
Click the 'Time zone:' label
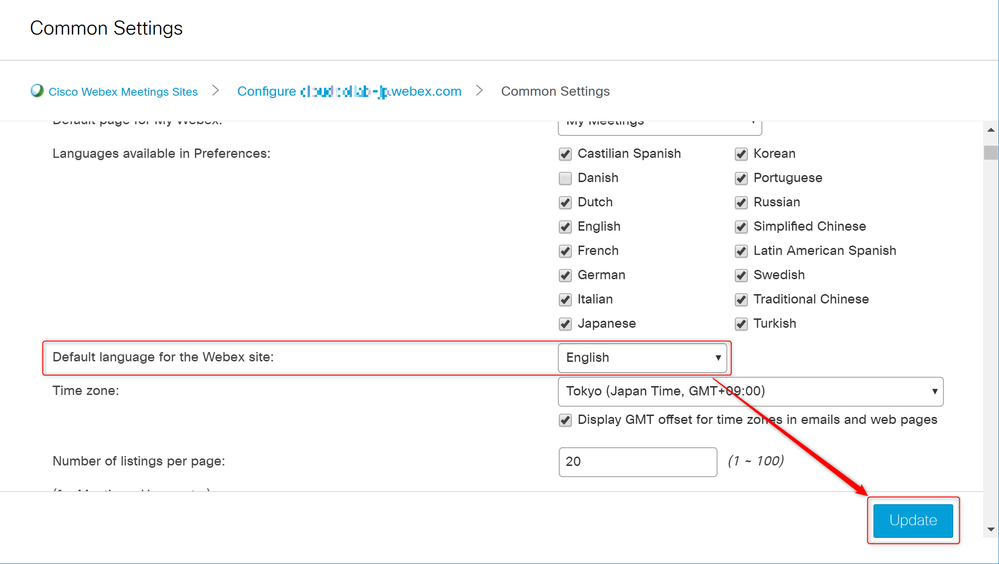85,391
